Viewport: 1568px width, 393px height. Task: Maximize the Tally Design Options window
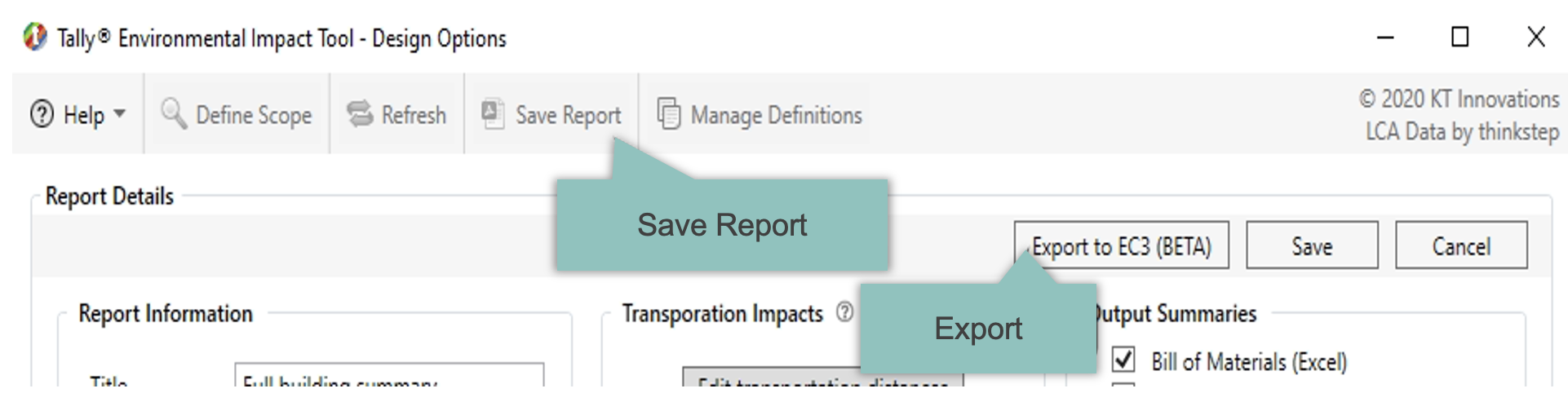pos(1460,38)
